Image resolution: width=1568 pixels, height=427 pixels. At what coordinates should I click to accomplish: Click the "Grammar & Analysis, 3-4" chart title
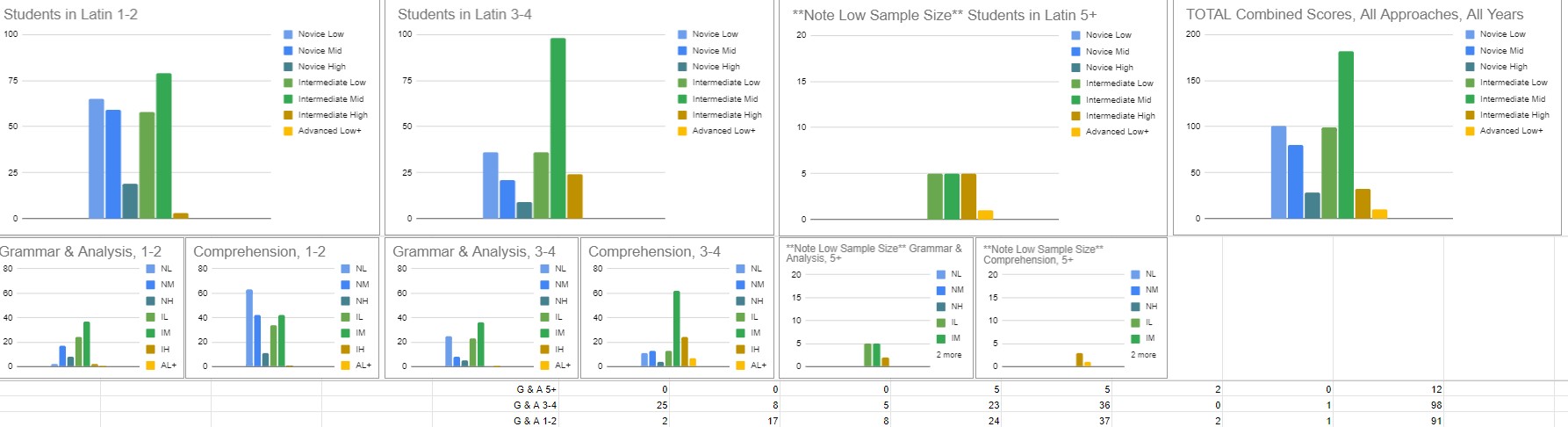point(473,251)
